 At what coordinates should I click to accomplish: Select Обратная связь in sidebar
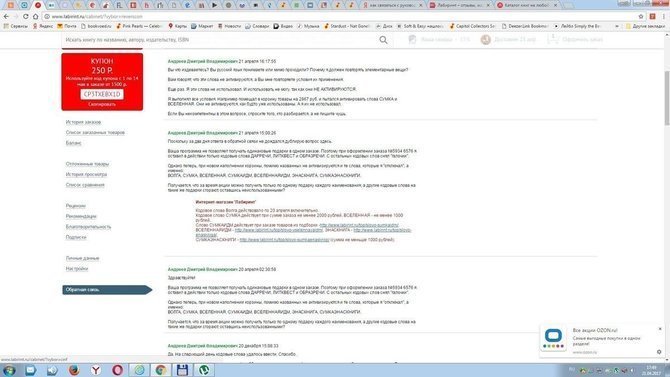point(107,290)
